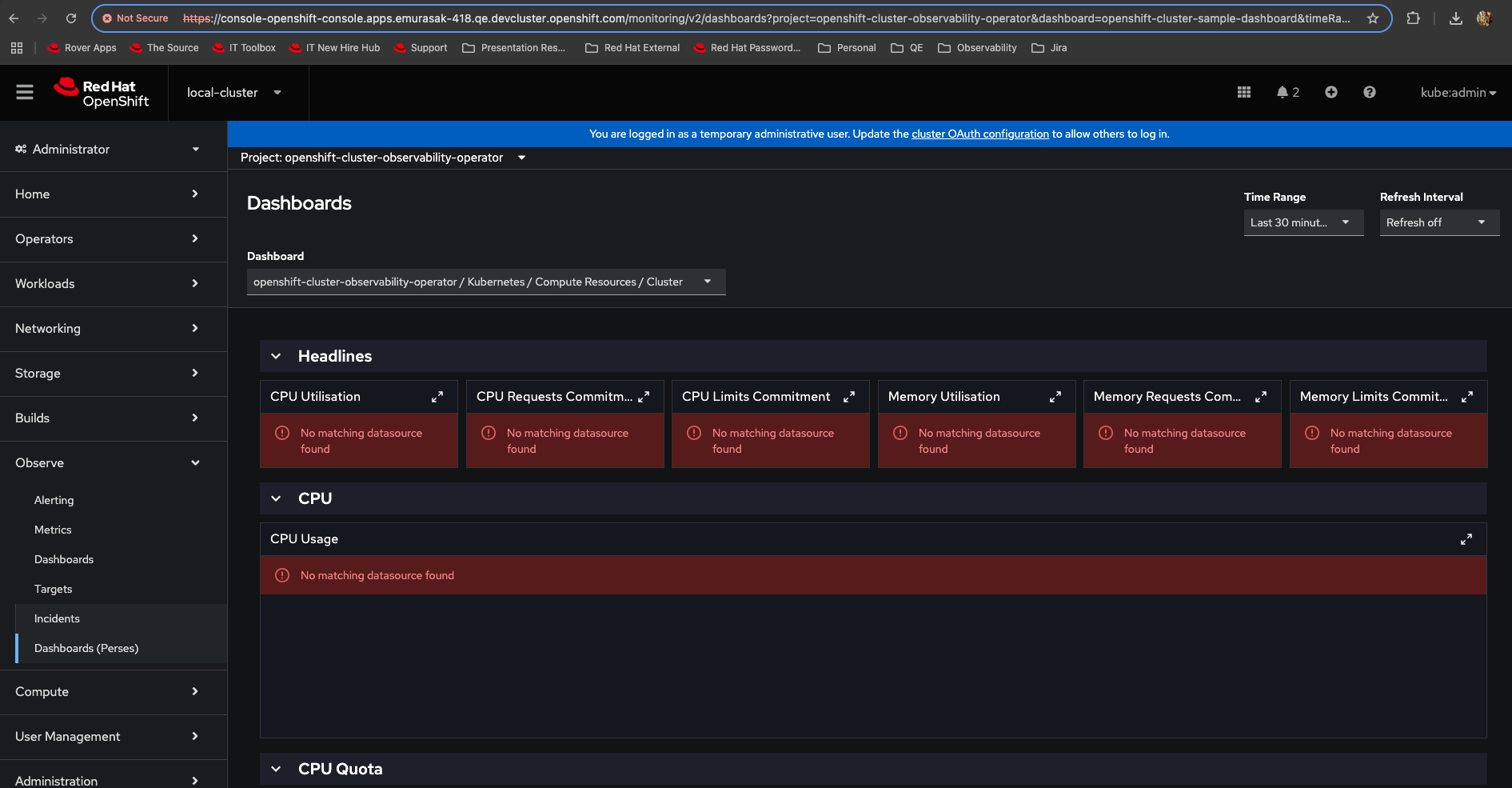Select Incidents in the Observe menu
This screenshot has width=1512, height=788.
click(57, 618)
